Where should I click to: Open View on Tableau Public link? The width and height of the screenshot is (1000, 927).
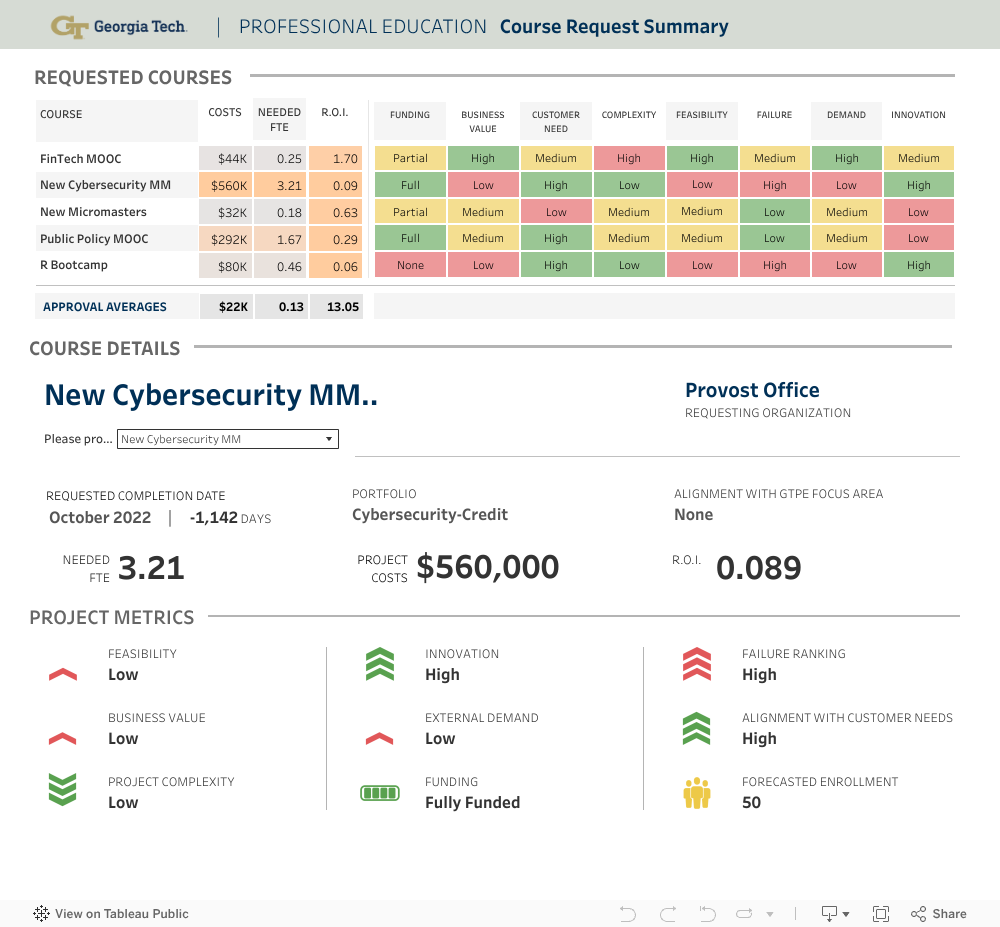pos(111,913)
